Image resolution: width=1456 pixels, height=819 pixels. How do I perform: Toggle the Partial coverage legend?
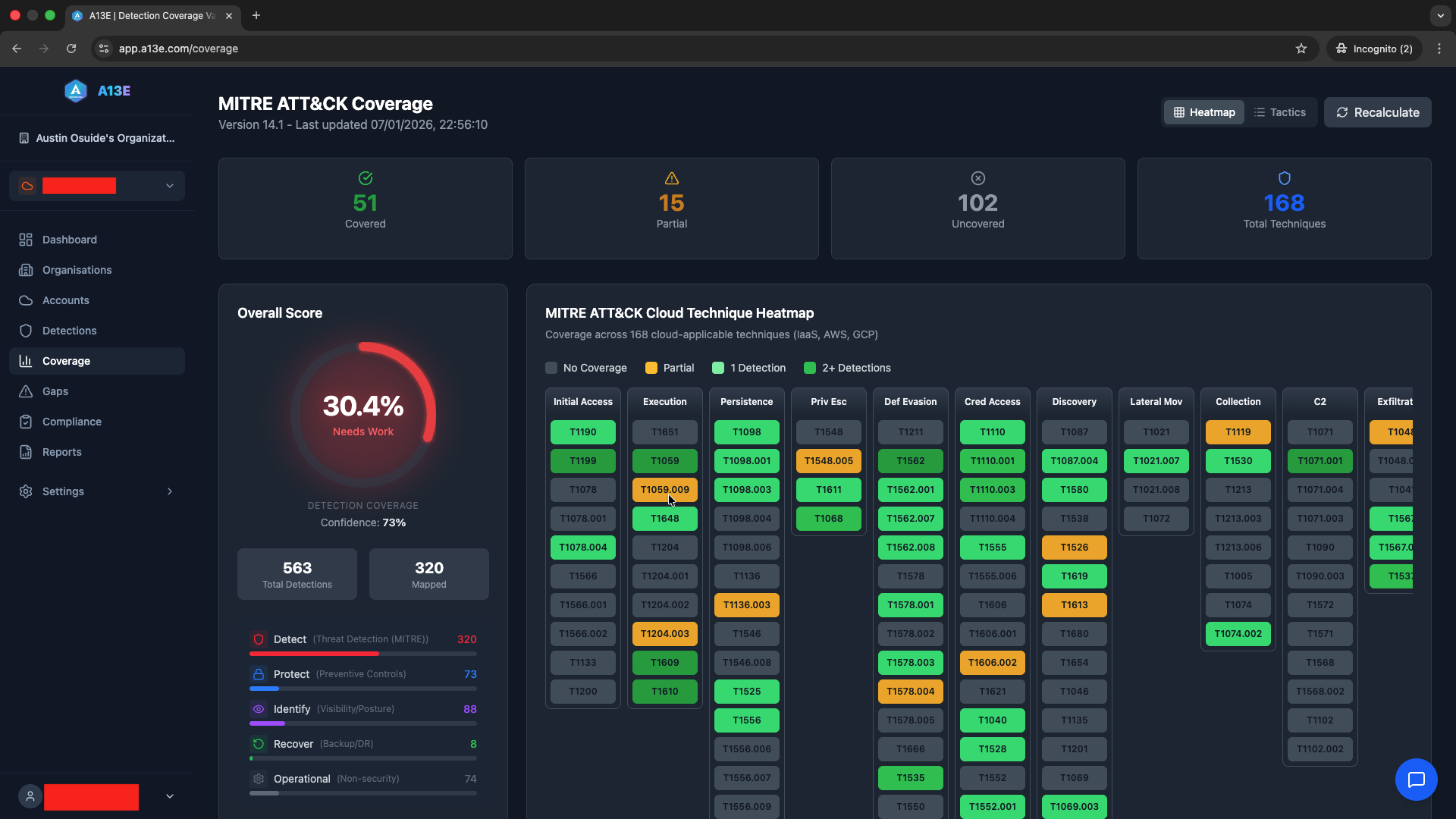tap(651, 368)
